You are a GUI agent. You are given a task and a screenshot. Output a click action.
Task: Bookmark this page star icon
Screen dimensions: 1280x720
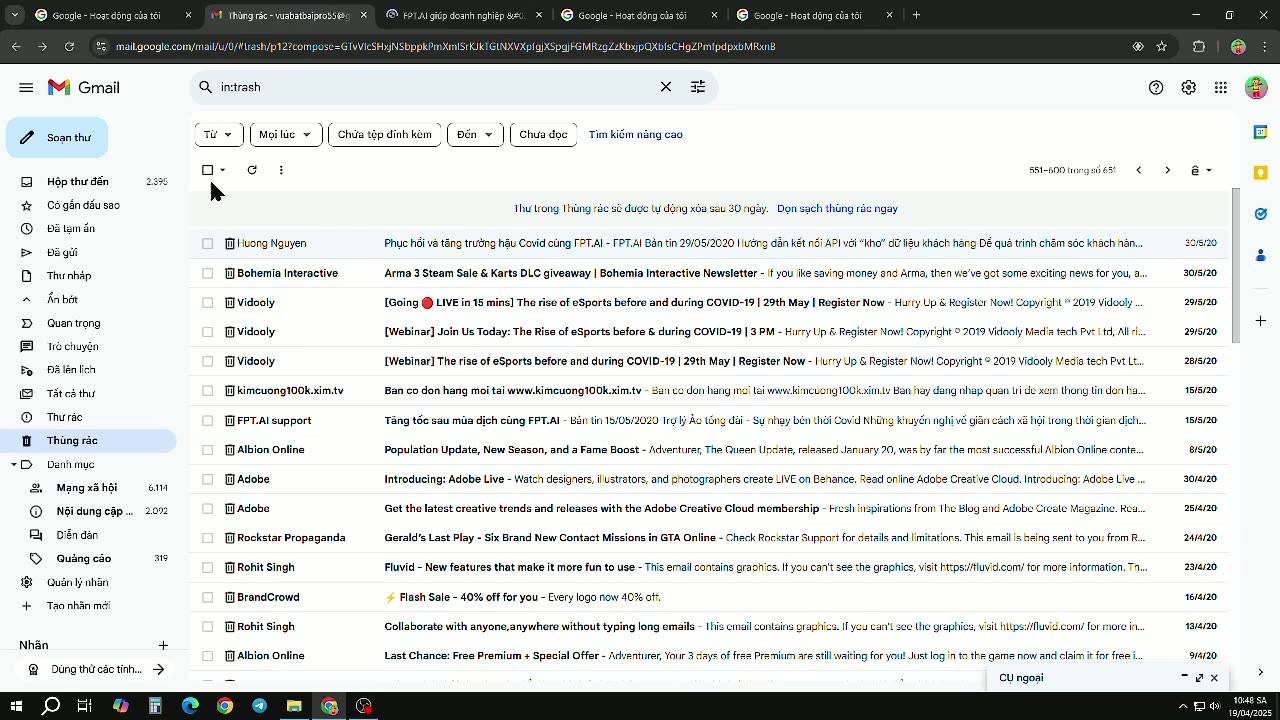[1161, 46]
